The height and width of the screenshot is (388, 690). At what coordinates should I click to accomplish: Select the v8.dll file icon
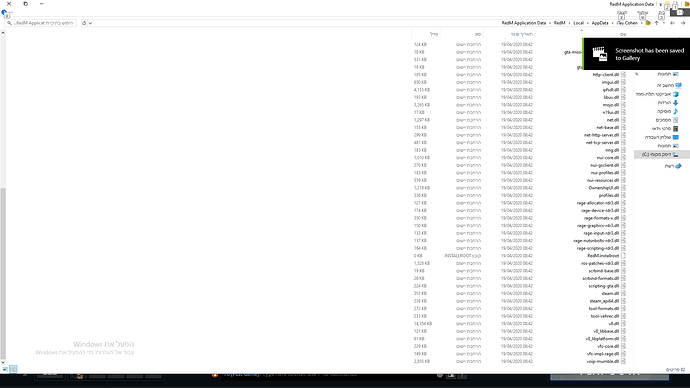click(x=623, y=323)
